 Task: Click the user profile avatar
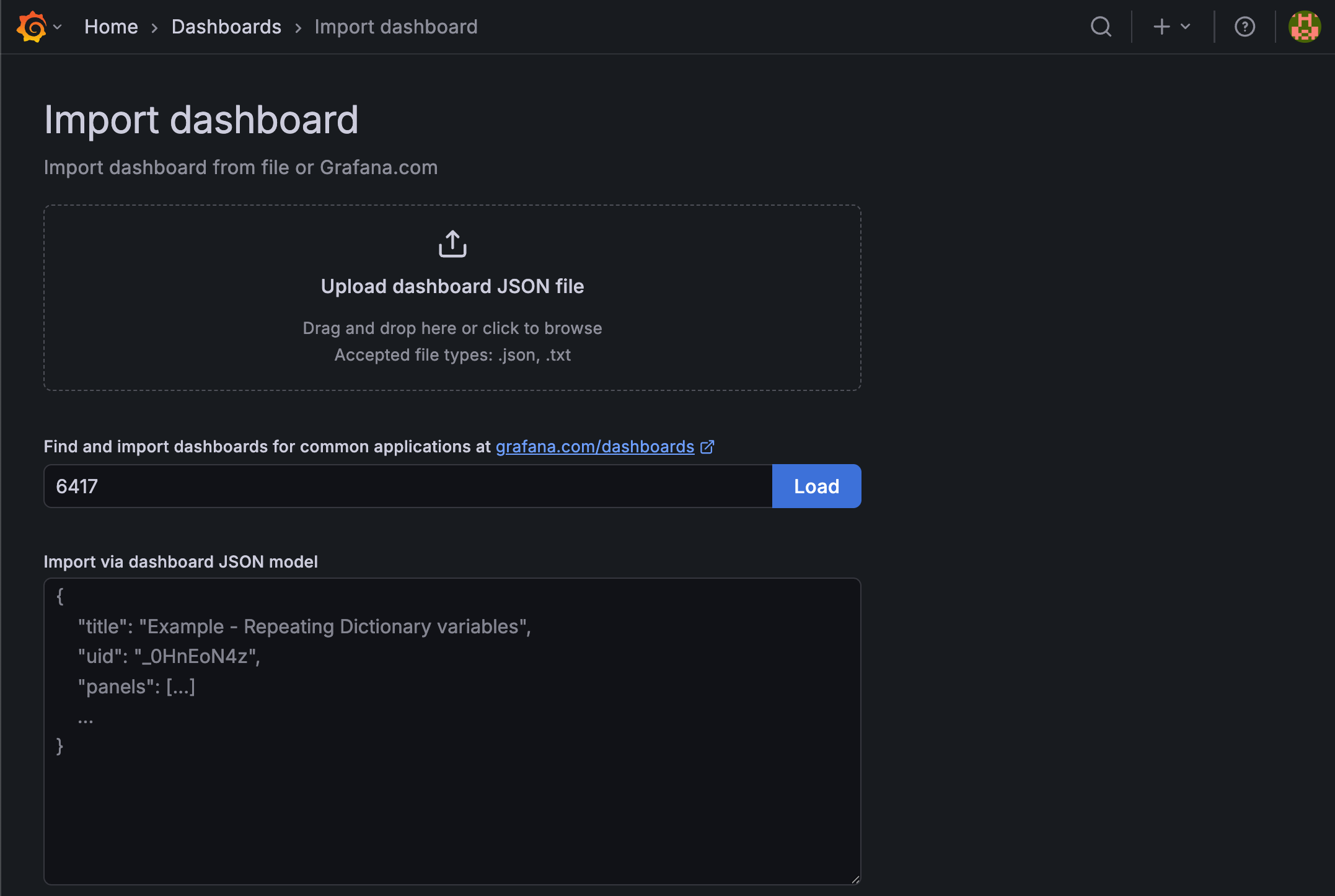coord(1304,27)
